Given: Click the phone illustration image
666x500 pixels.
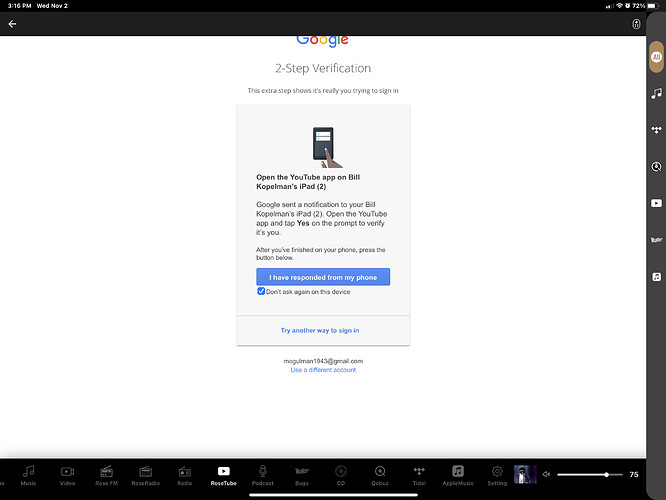Looking at the screenshot, I should pos(326,147).
